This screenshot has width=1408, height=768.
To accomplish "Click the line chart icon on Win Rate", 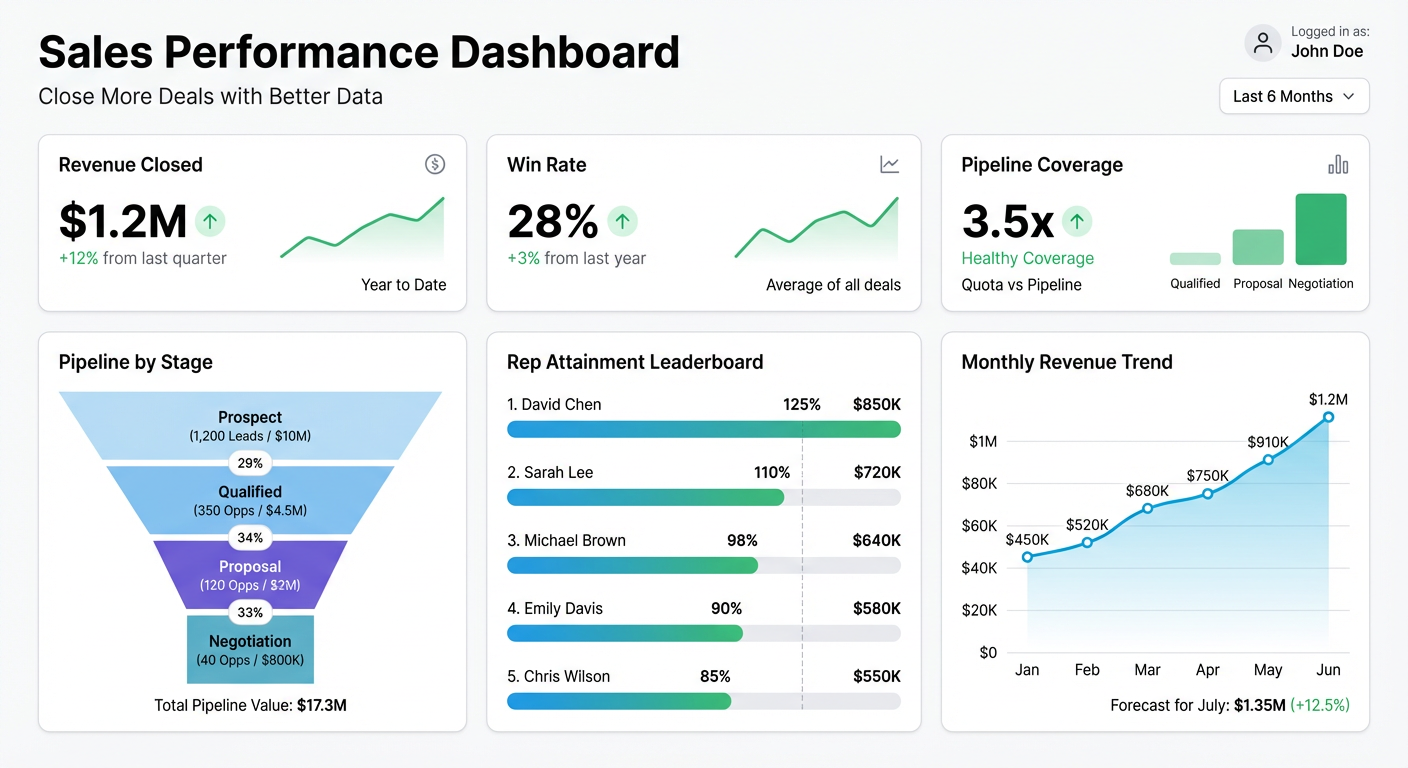I will click(889, 164).
